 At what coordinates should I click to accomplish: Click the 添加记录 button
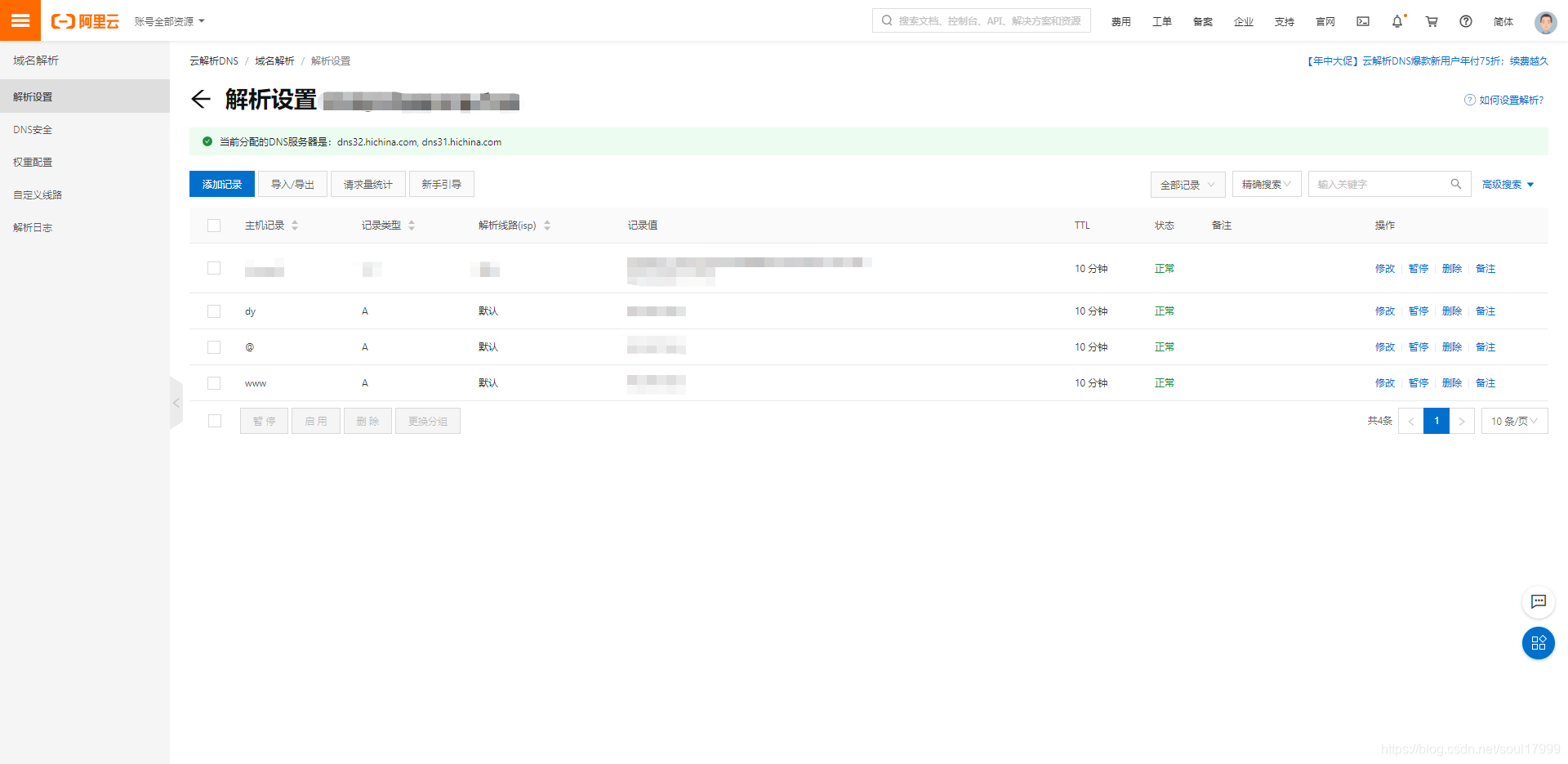click(x=222, y=184)
